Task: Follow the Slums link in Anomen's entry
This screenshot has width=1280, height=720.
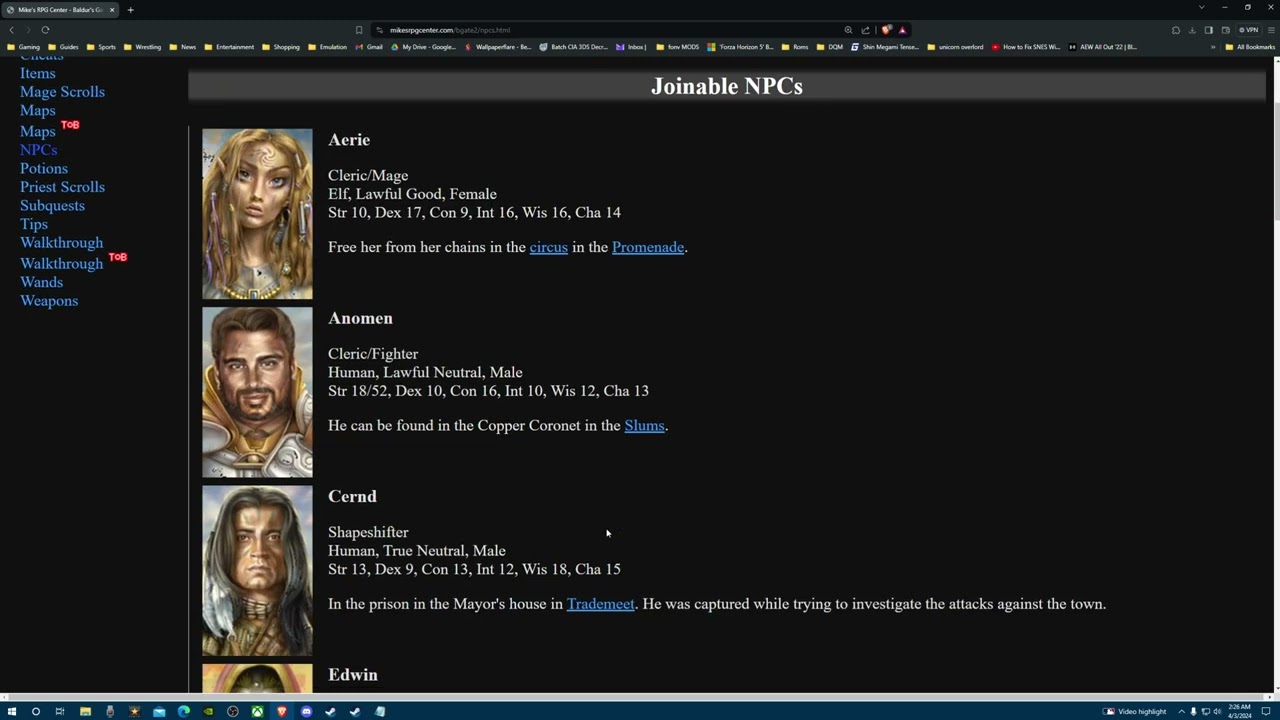Action: pyautogui.click(x=644, y=426)
